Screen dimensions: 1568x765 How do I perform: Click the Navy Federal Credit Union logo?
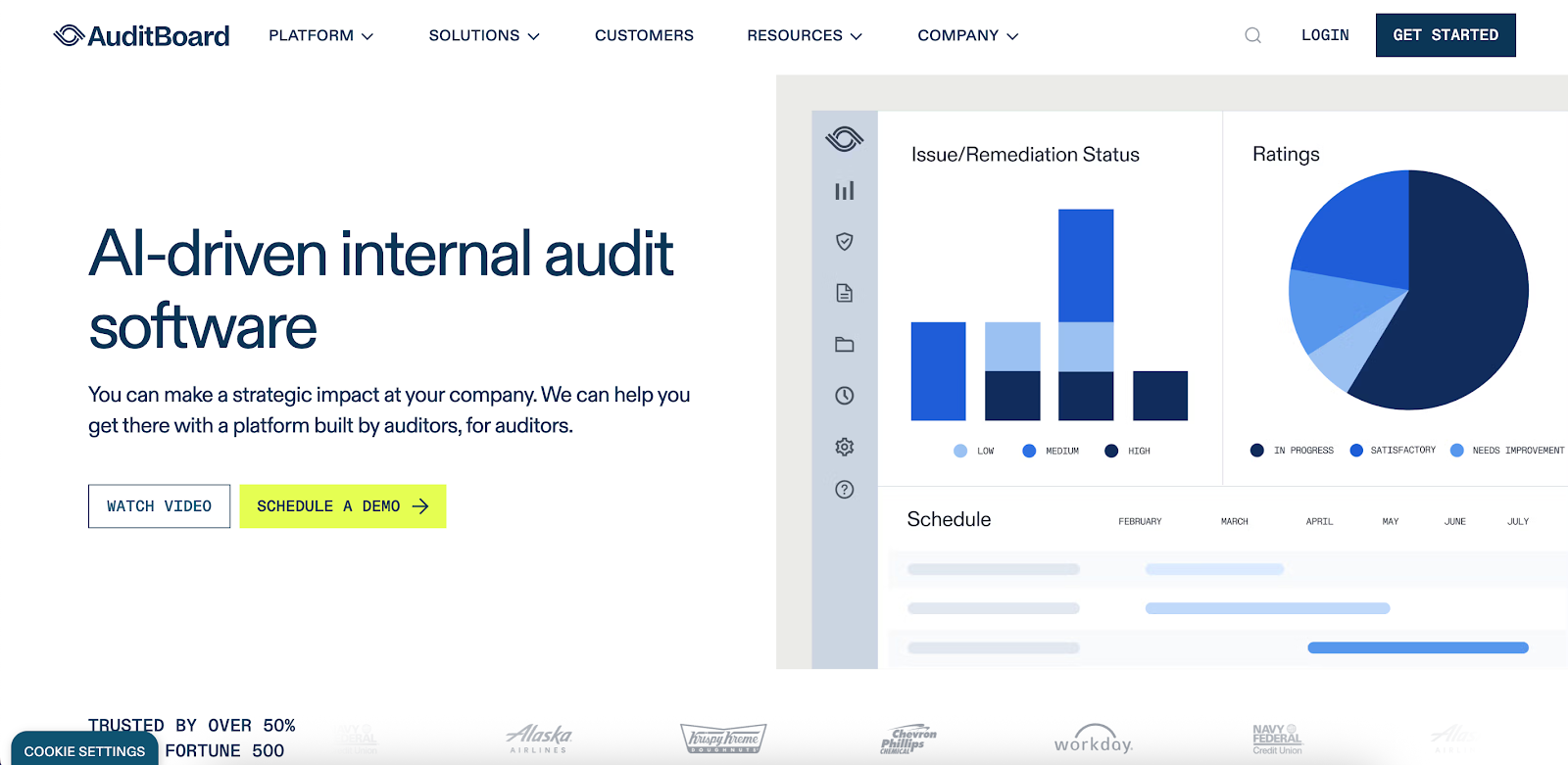tap(1277, 740)
